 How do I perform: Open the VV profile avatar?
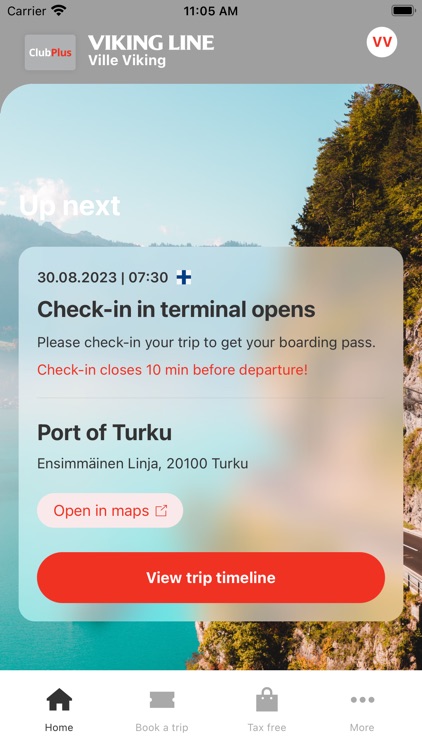382,42
